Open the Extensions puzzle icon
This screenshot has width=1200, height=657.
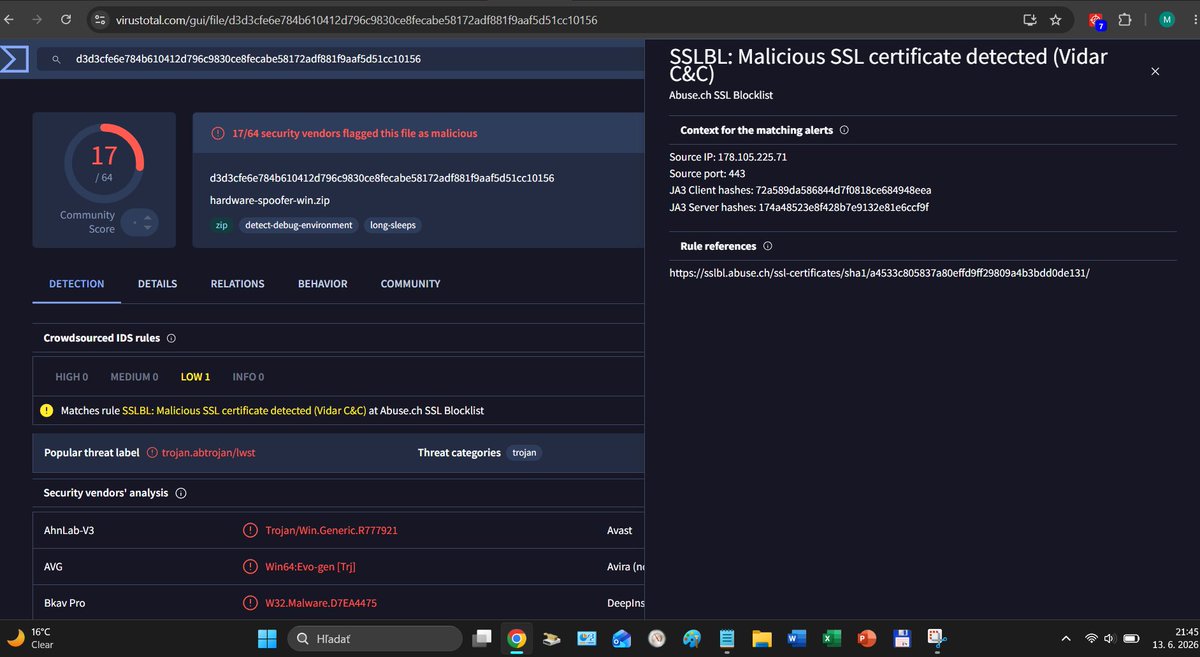tap(1125, 19)
